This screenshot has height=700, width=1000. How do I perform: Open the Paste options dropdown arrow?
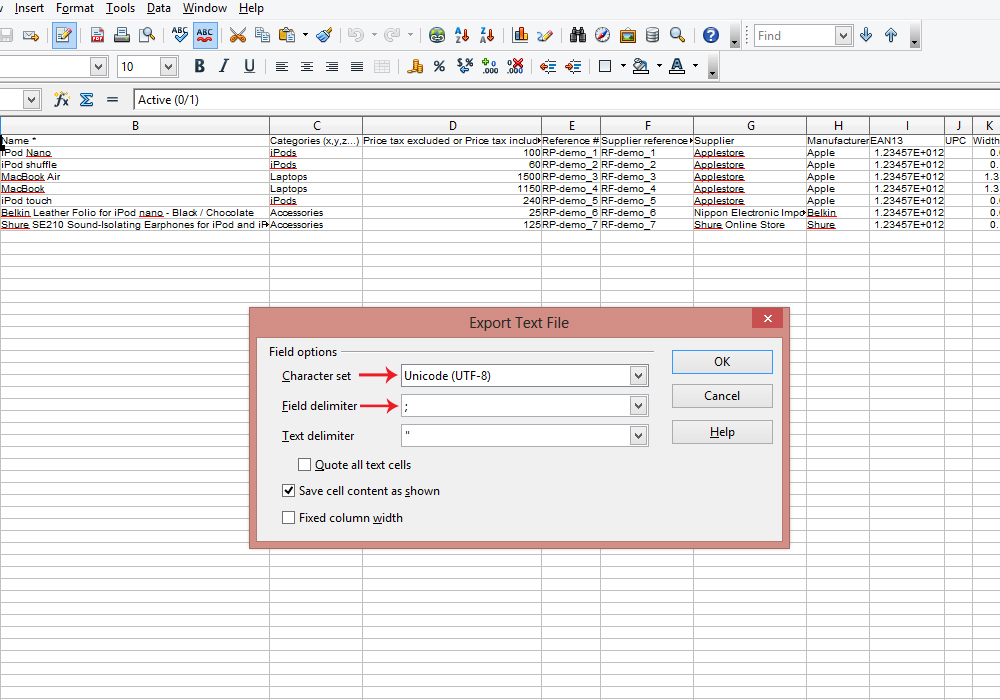[x=305, y=36]
